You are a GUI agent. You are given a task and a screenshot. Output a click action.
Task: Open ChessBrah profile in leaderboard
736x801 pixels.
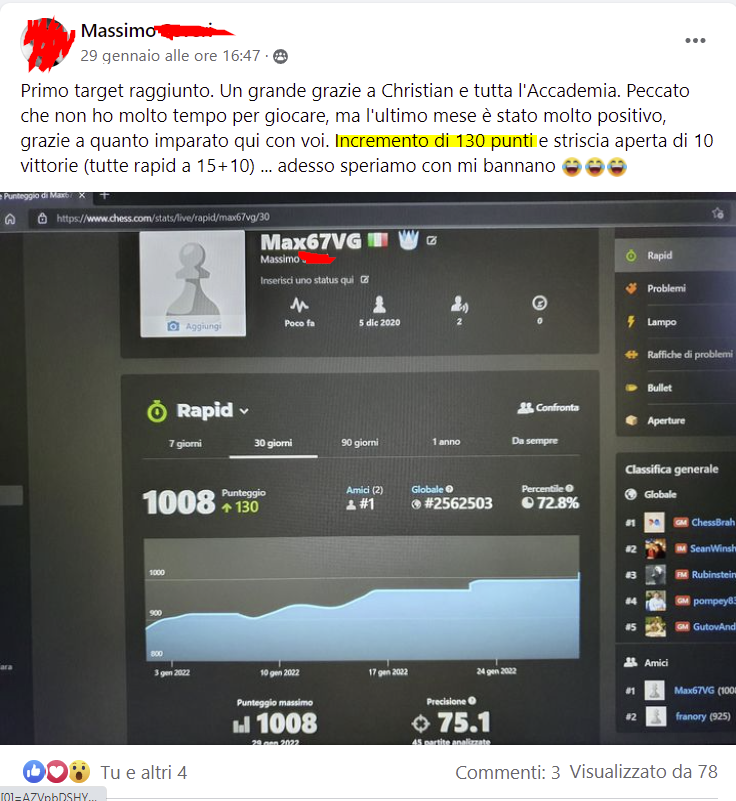[713, 522]
